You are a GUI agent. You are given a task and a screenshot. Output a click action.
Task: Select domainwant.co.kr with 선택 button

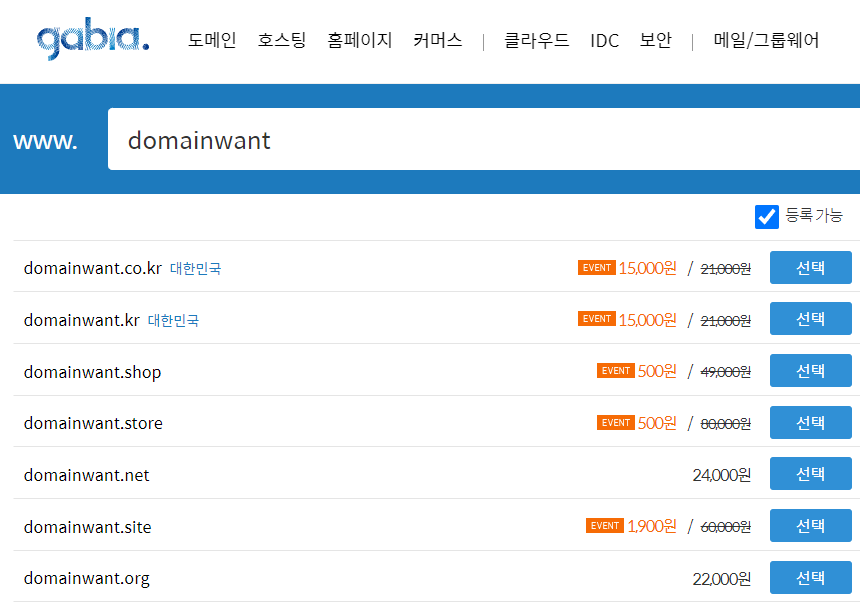[x=811, y=268]
